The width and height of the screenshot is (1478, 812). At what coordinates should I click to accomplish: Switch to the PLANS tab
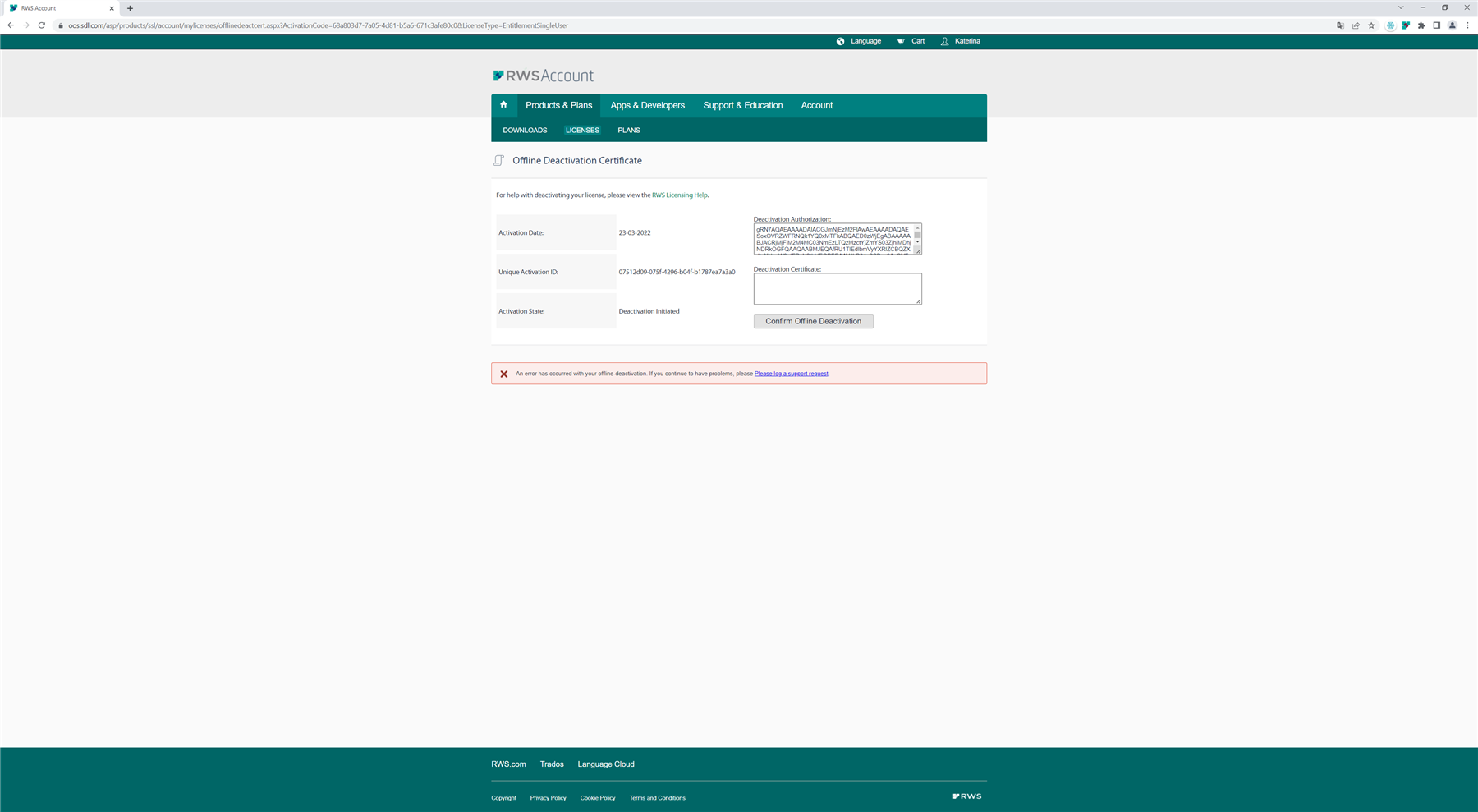pos(628,131)
